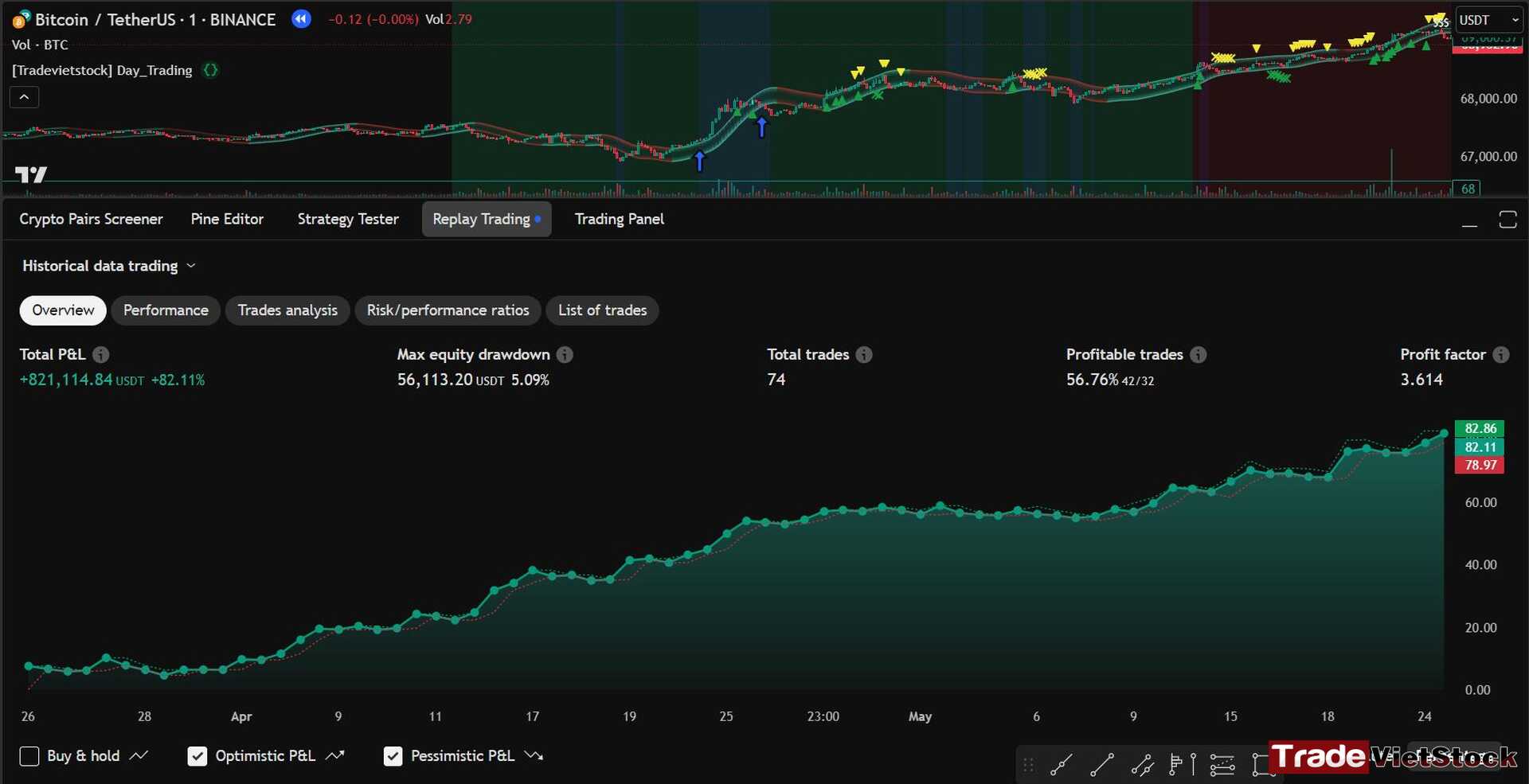Click the 68,000.00 price scale label
Image resolution: width=1529 pixels, height=784 pixels.
pos(1488,99)
